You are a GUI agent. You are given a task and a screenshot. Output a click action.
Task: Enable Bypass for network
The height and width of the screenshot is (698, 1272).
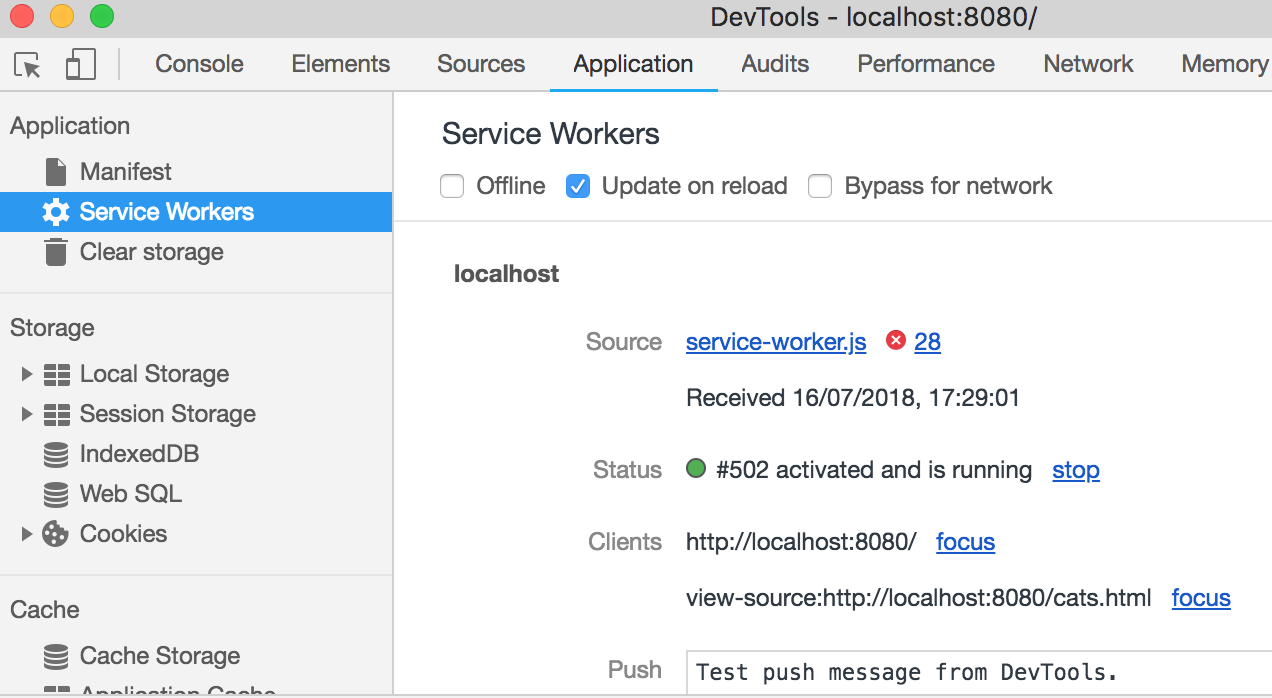[x=820, y=186]
